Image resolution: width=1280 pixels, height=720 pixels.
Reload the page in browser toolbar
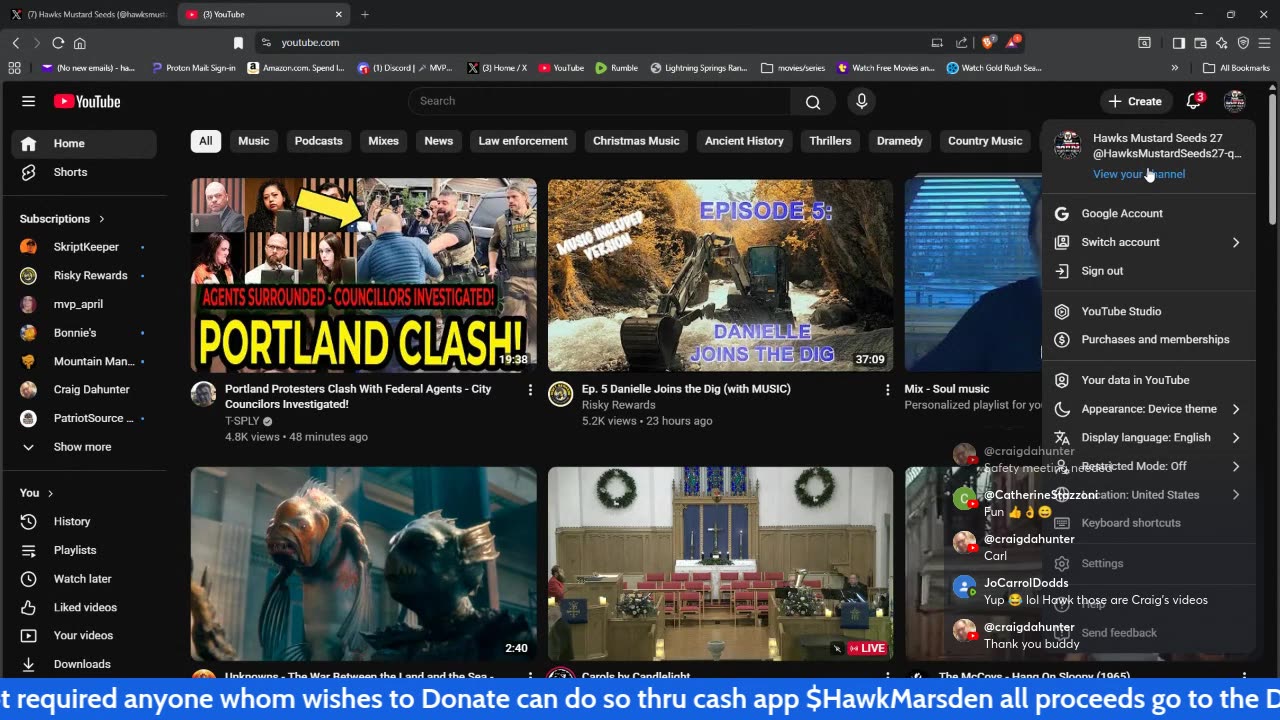[58, 43]
